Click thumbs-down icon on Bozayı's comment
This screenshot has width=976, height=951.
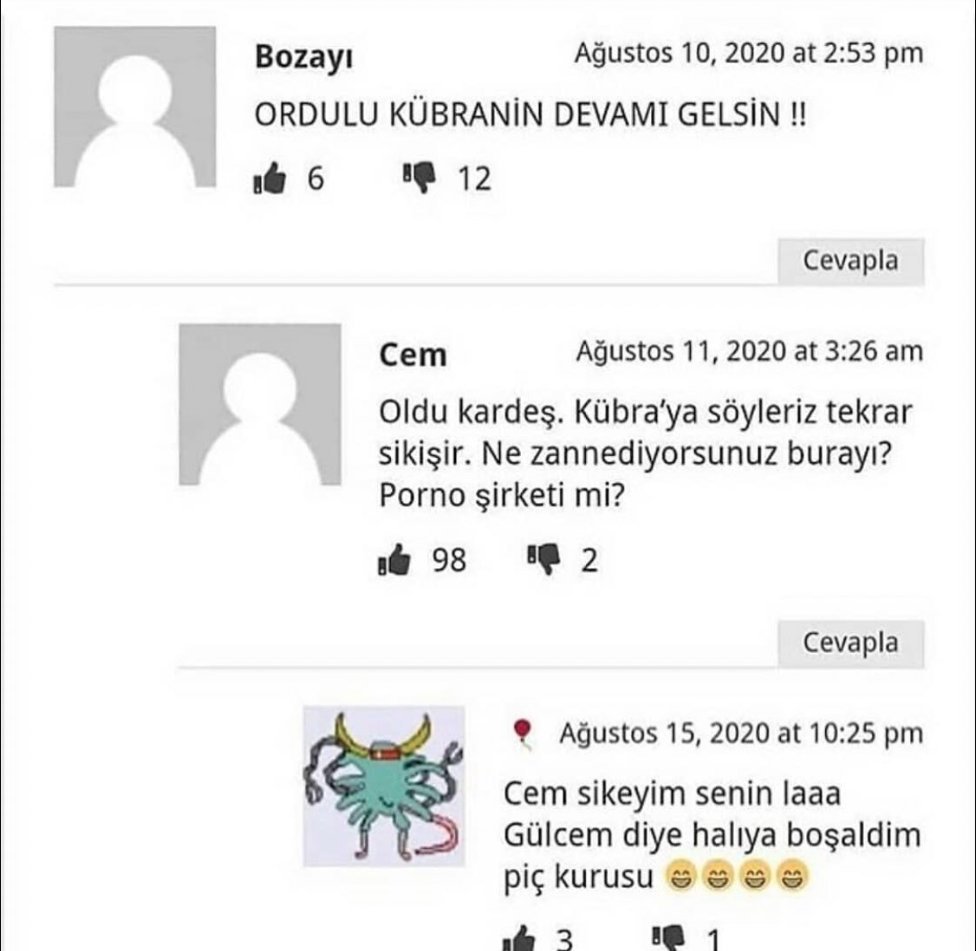pos(419,178)
